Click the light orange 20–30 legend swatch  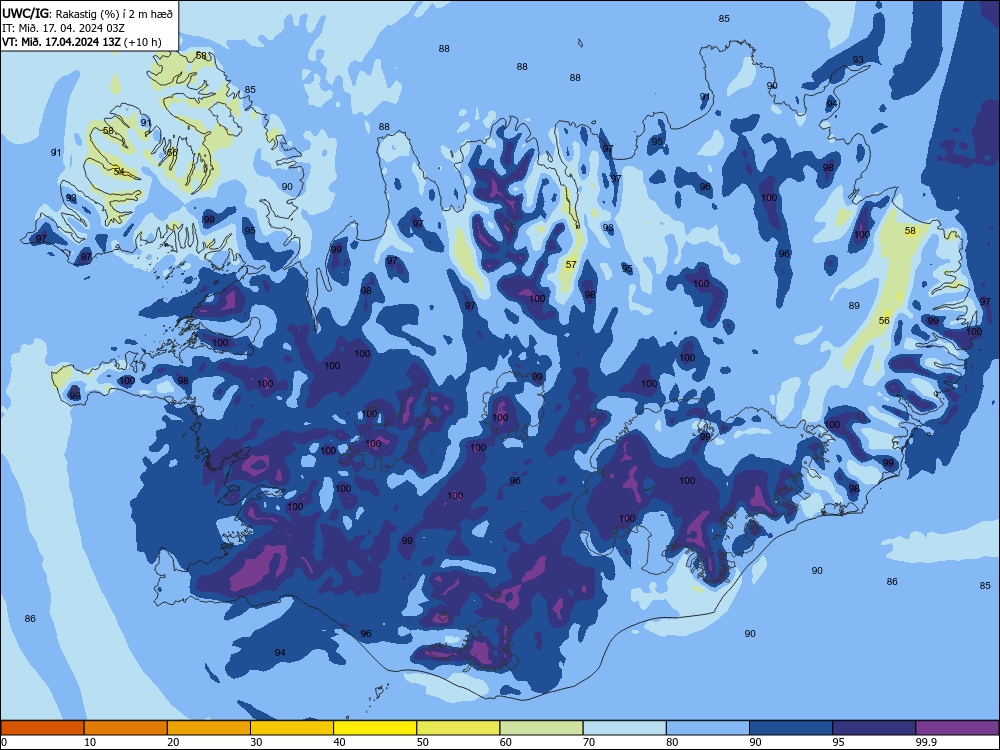pos(209,728)
